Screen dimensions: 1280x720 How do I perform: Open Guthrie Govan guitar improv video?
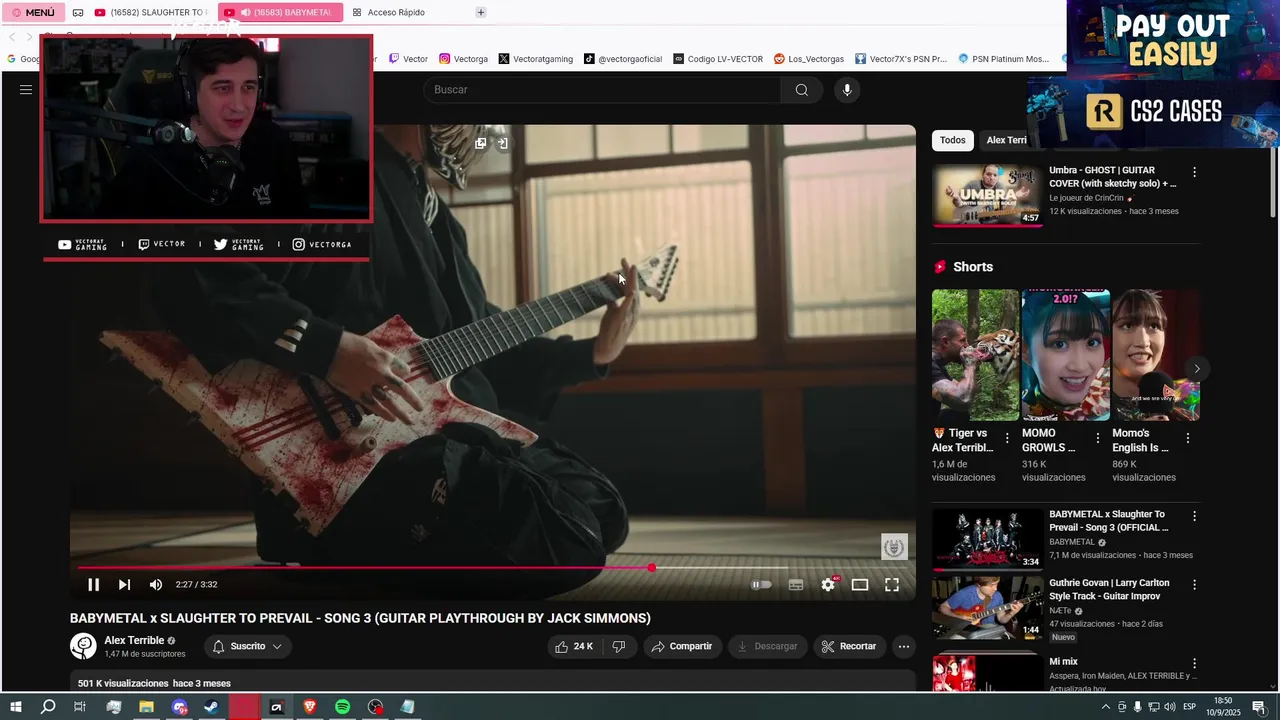987,607
